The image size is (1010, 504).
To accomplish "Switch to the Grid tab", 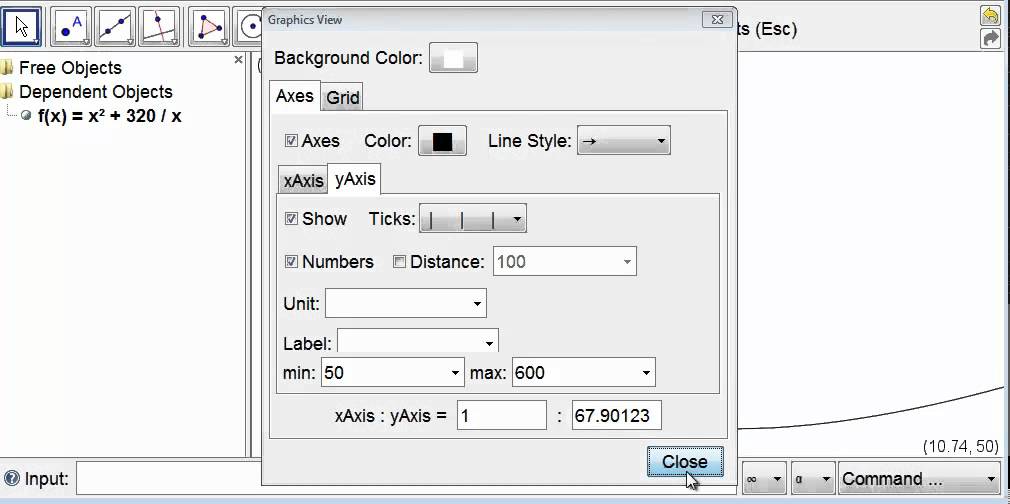I will [343, 97].
